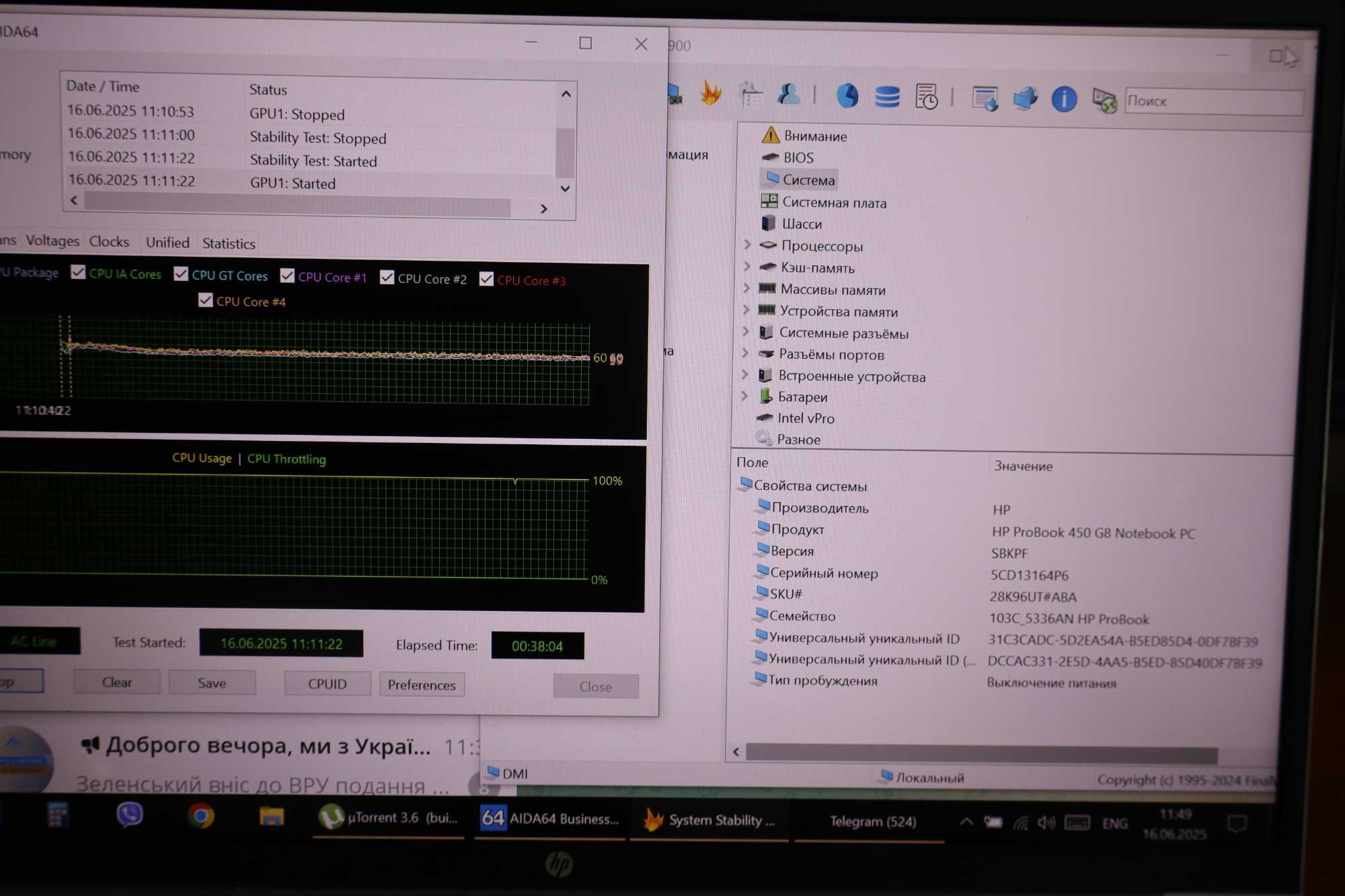Click the monitor-with-globe network toolbar icon

coord(1025,99)
